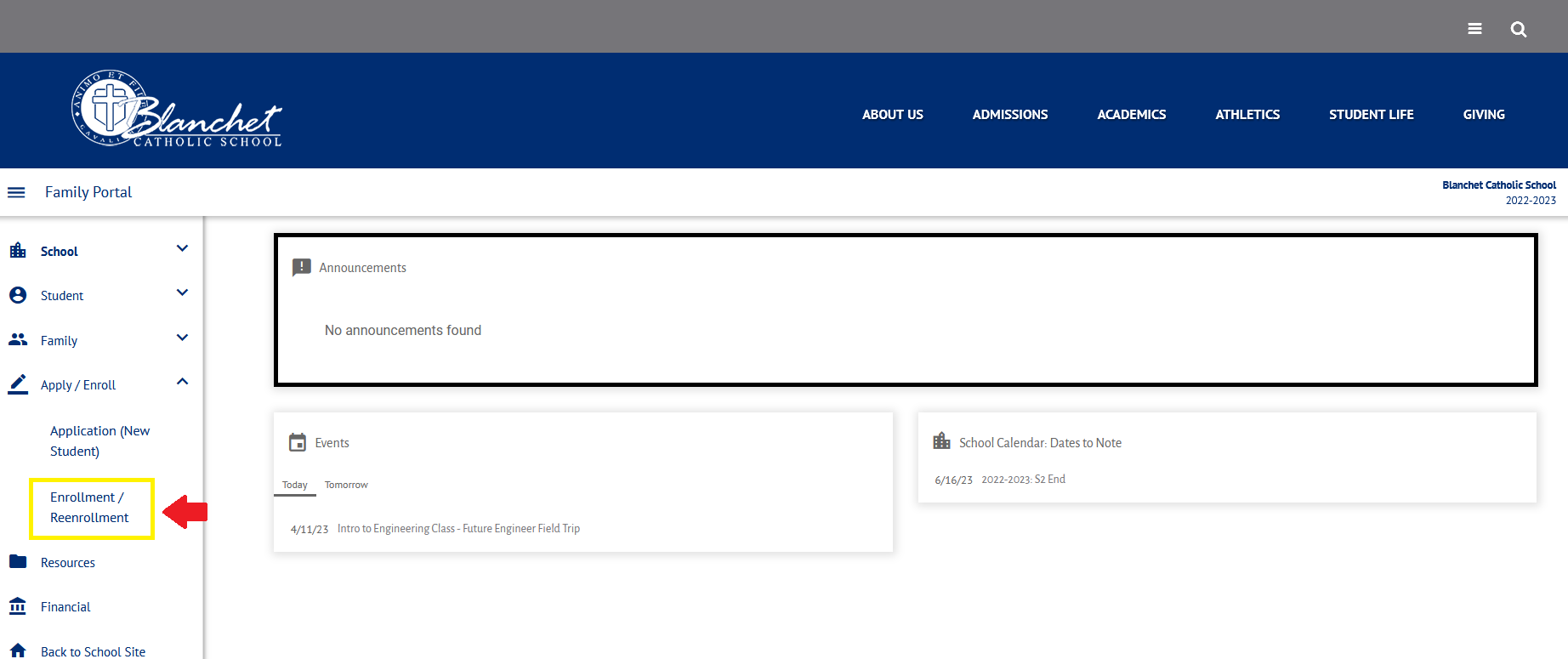Expand the School section chevron

pyautogui.click(x=182, y=248)
